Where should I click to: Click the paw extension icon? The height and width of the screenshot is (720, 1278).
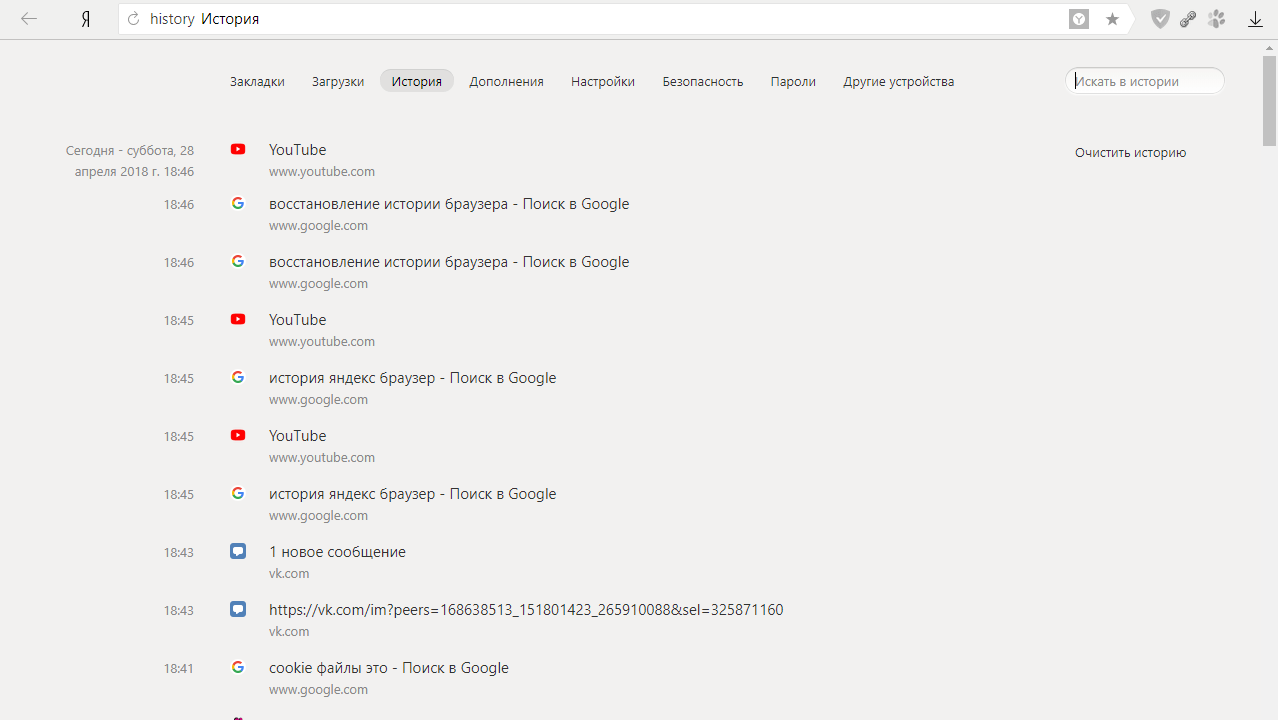(x=1216, y=19)
